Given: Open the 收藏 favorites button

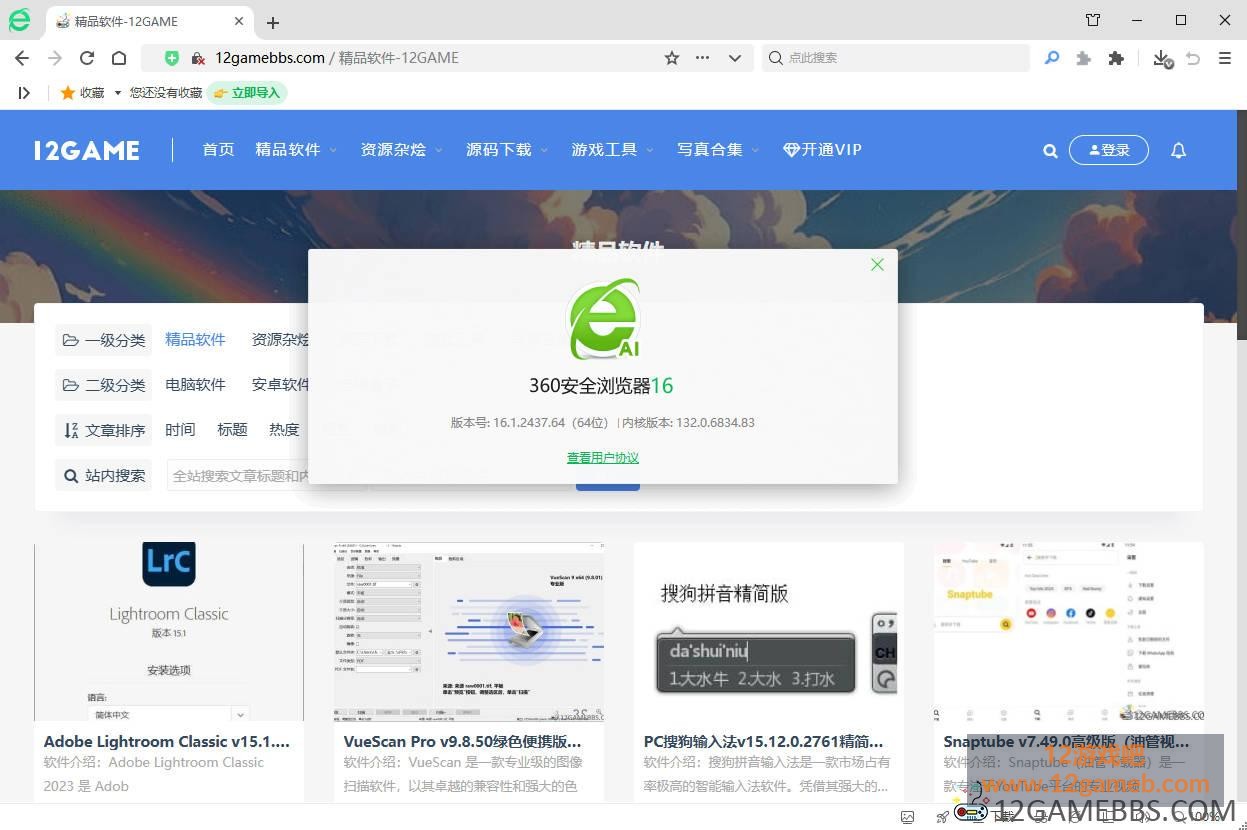Looking at the screenshot, I should [83, 93].
